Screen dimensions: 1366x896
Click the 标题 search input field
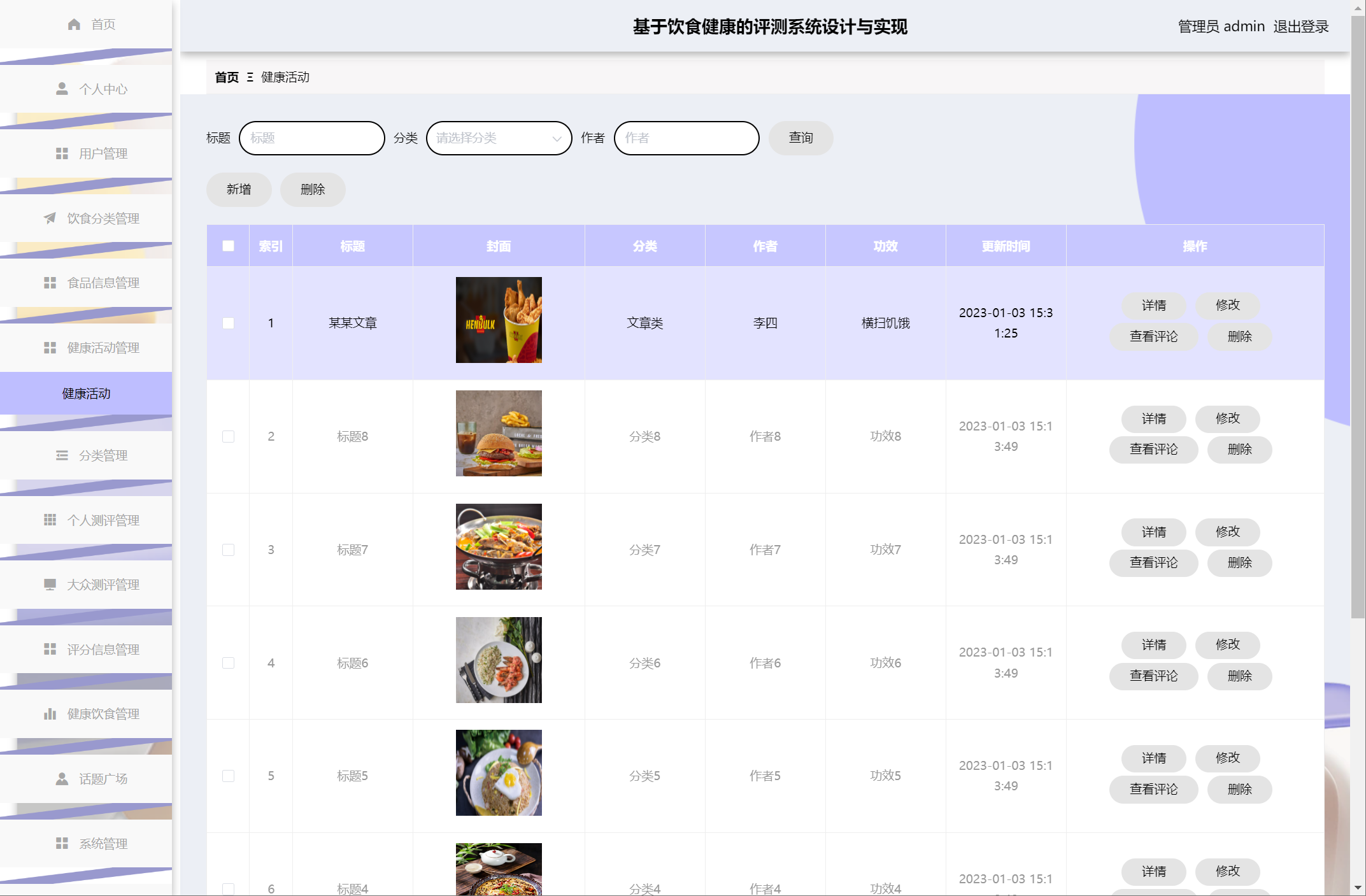click(311, 138)
